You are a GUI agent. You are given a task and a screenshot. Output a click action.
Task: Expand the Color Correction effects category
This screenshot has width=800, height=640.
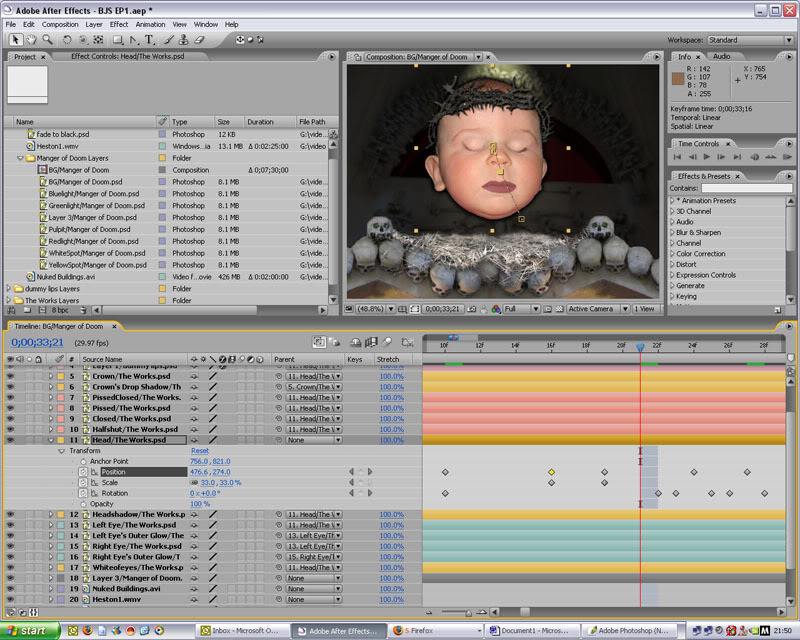(672, 254)
